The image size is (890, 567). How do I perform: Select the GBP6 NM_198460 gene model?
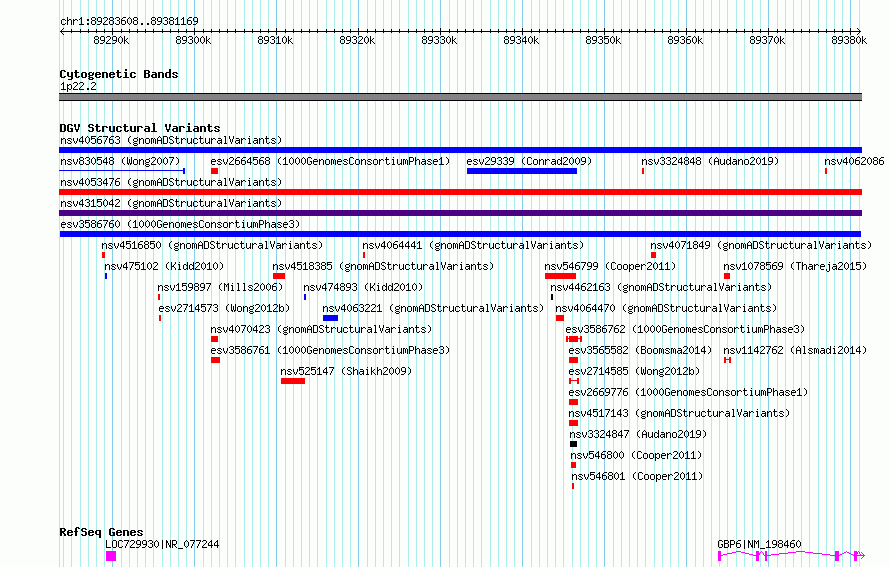791,556
